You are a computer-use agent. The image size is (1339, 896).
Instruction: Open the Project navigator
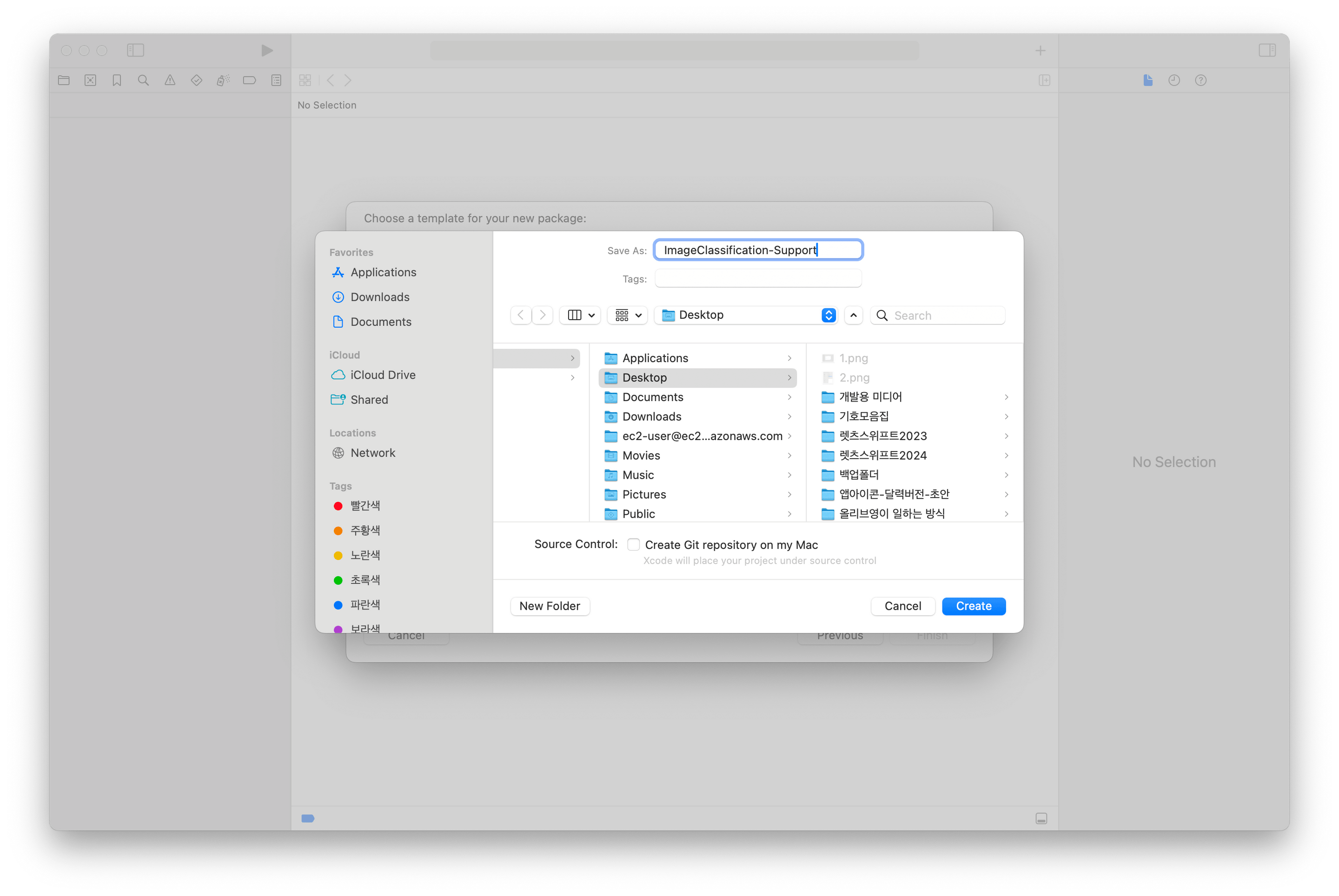click(63, 80)
